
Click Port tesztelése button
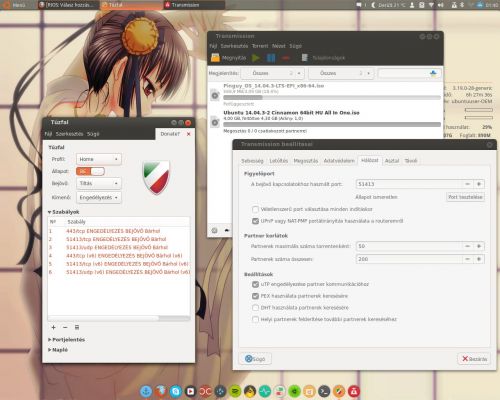coord(465,197)
